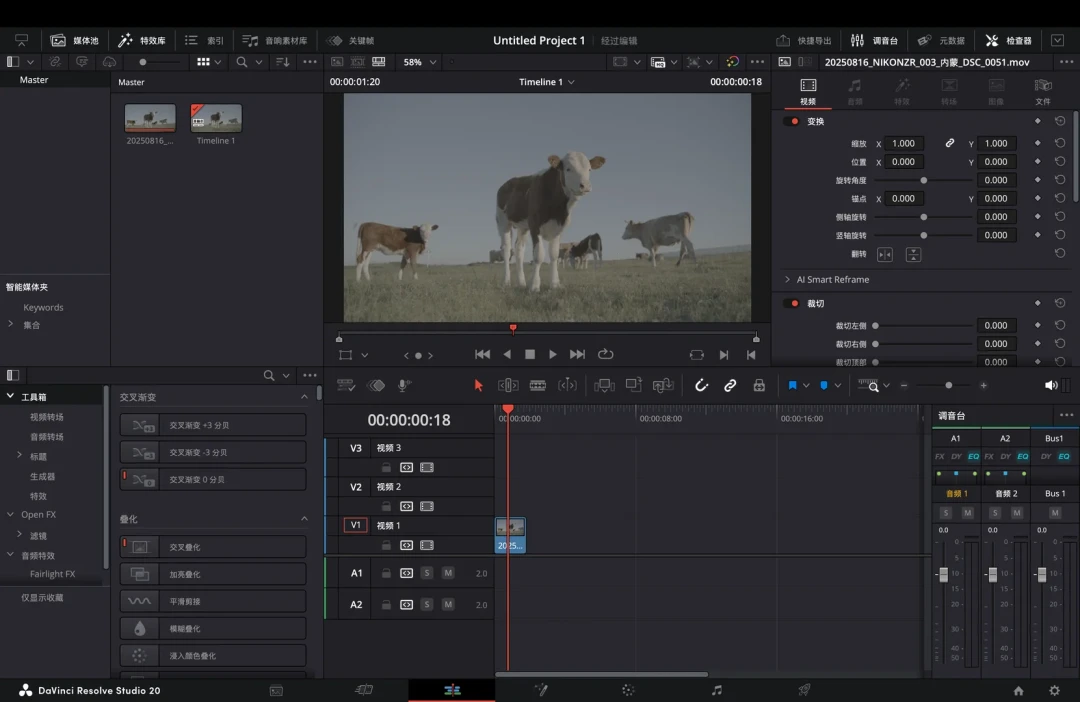Toggle the 检查器 inspector button
The height and width of the screenshot is (702, 1080).
(x=1008, y=41)
